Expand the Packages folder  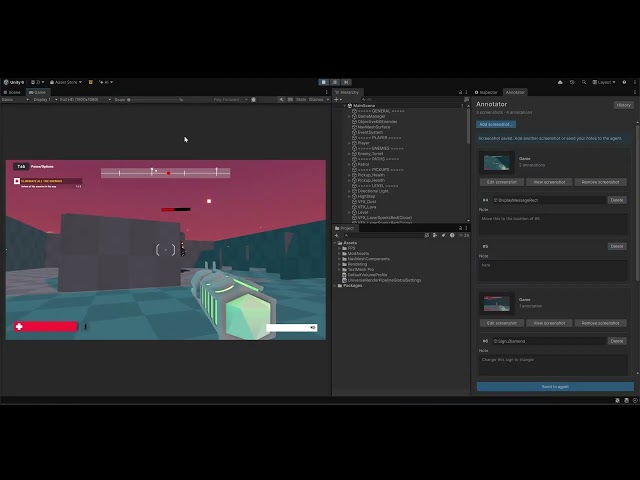(x=335, y=286)
